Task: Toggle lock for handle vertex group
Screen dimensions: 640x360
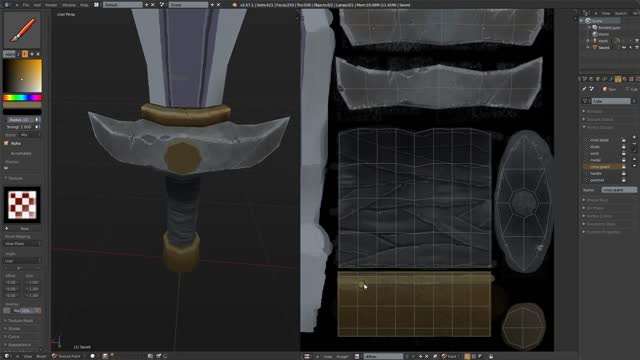Action: 624,173
